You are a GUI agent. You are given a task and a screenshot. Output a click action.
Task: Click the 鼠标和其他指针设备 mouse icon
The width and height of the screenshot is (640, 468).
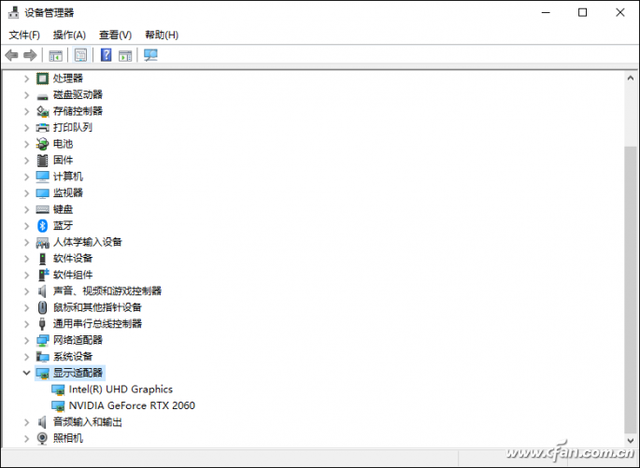pyautogui.click(x=42, y=307)
